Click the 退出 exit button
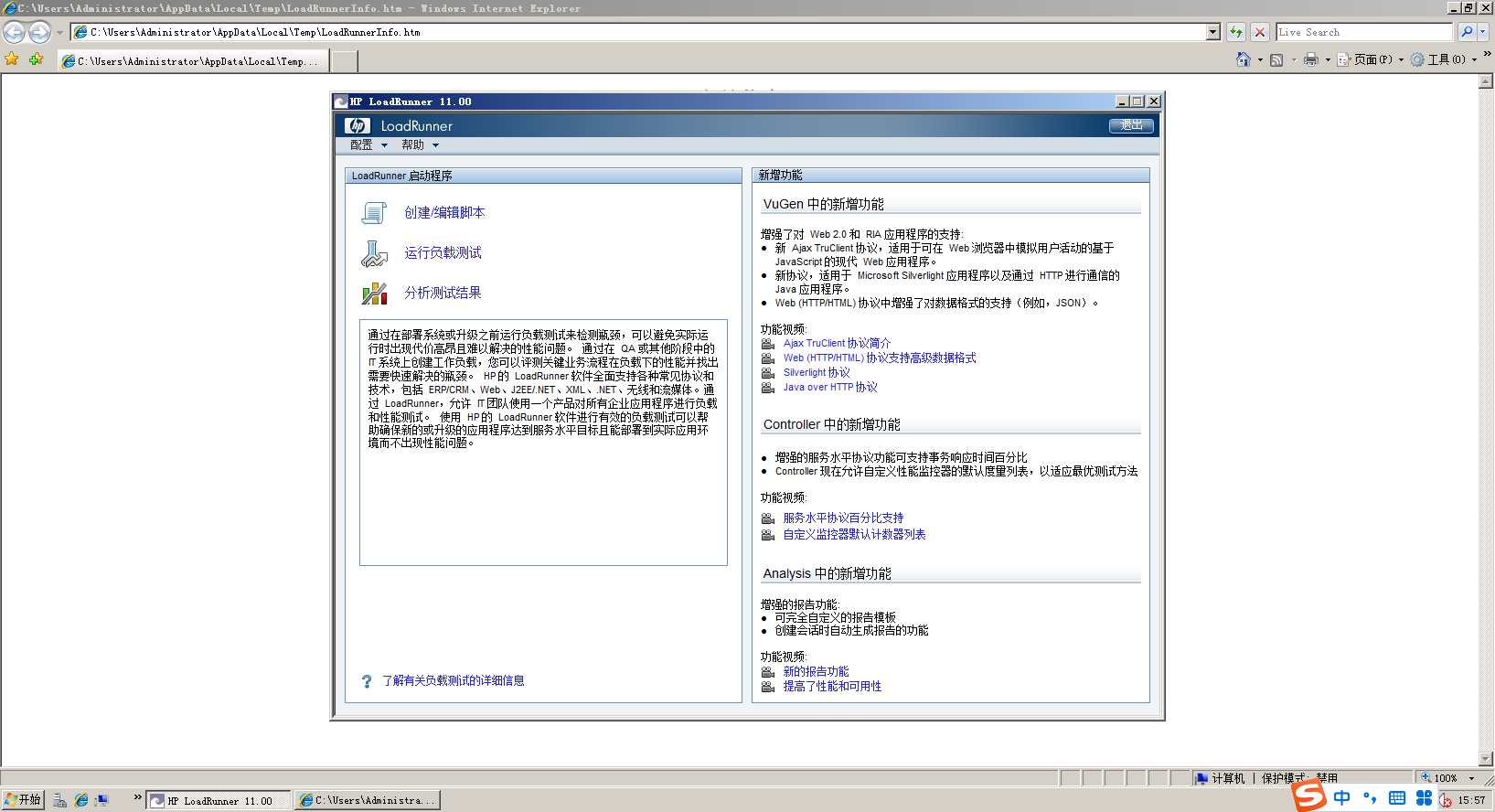 (1131, 125)
